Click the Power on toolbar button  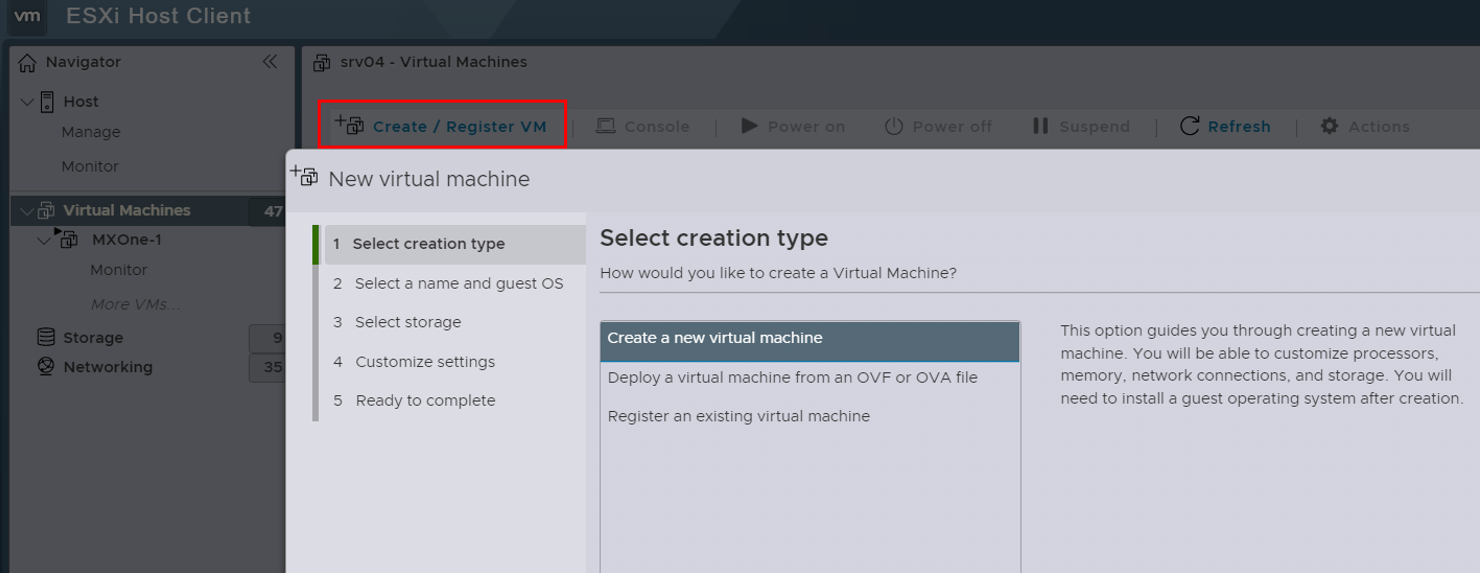pos(793,126)
